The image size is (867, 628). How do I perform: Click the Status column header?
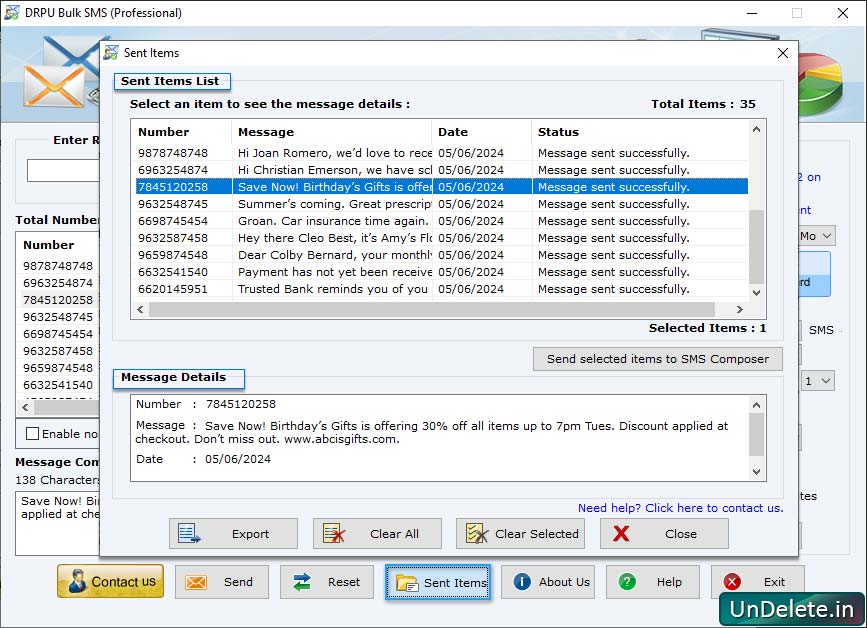point(640,132)
